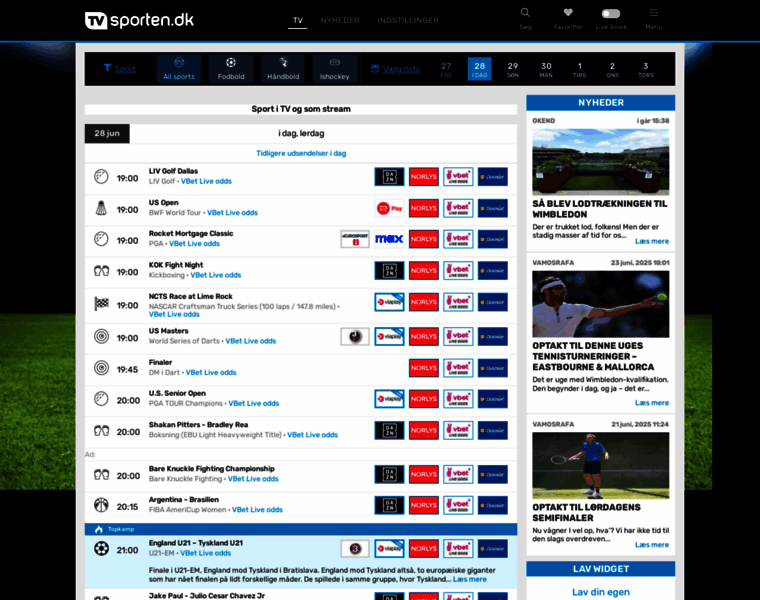Show Tidligere udsendelser i dag
The height and width of the screenshot is (600, 760).
[x=301, y=153]
